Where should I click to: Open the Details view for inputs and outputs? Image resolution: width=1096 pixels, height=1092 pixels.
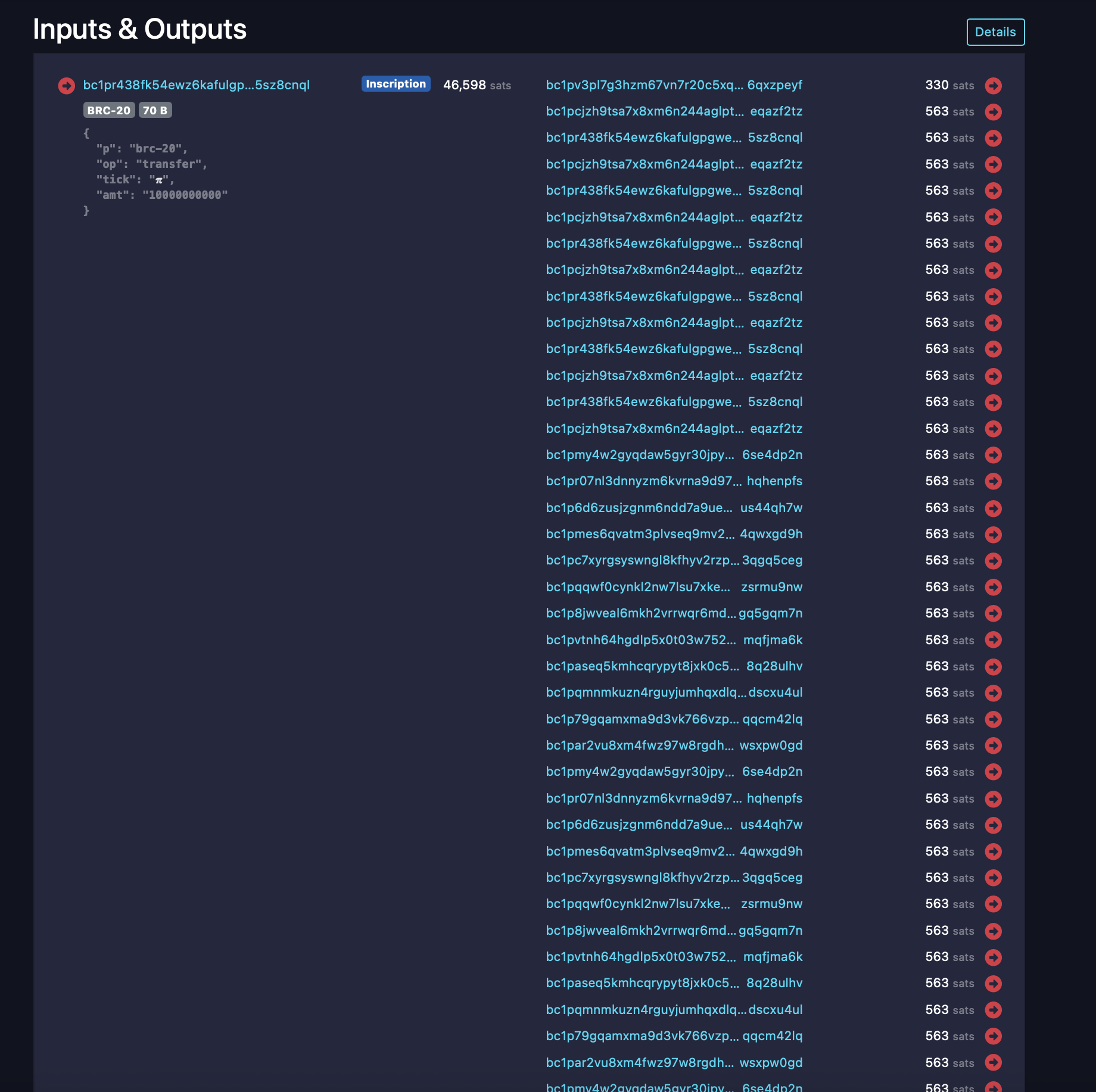(995, 32)
